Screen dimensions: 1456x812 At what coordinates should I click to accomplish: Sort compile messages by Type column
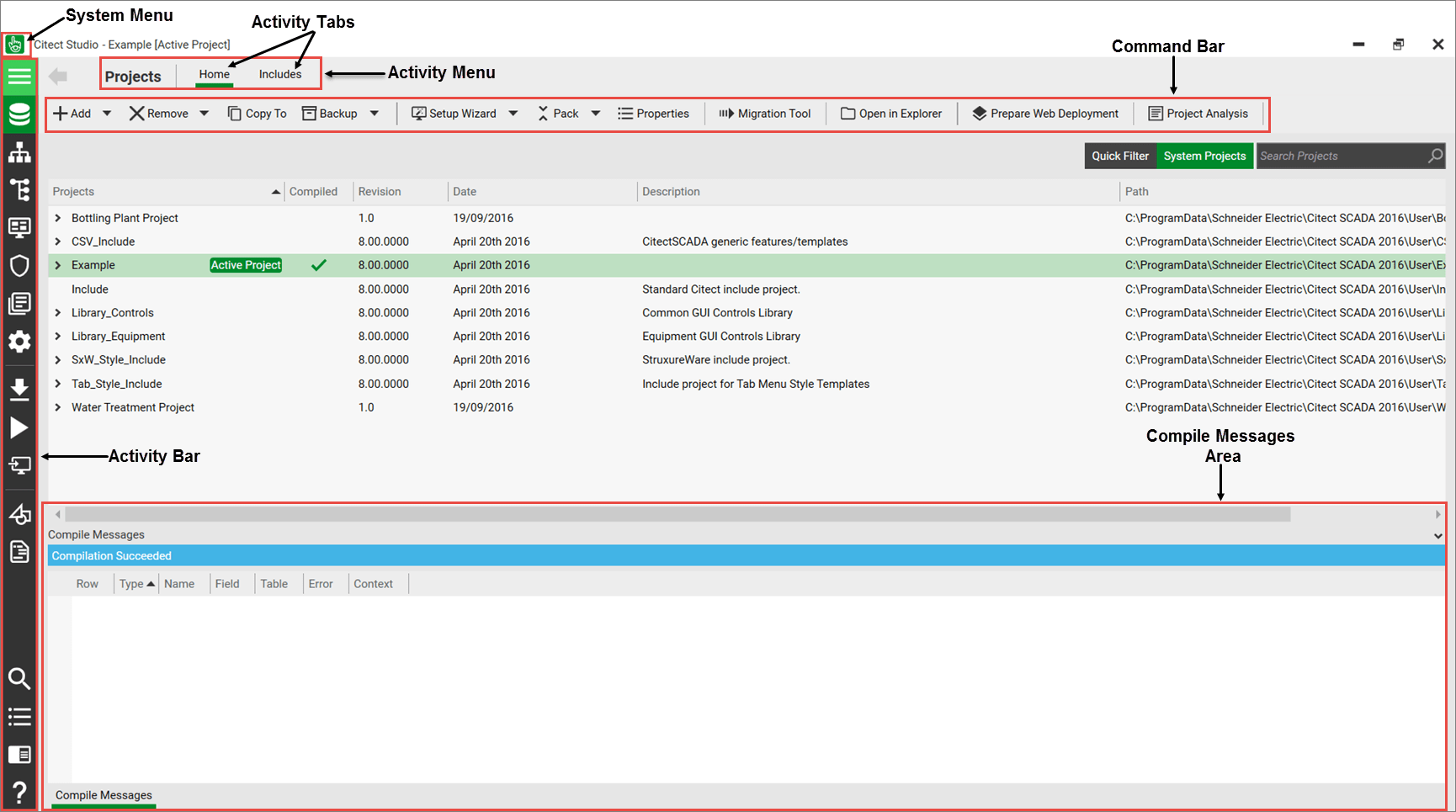pyautogui.click(x=136, y=584)
